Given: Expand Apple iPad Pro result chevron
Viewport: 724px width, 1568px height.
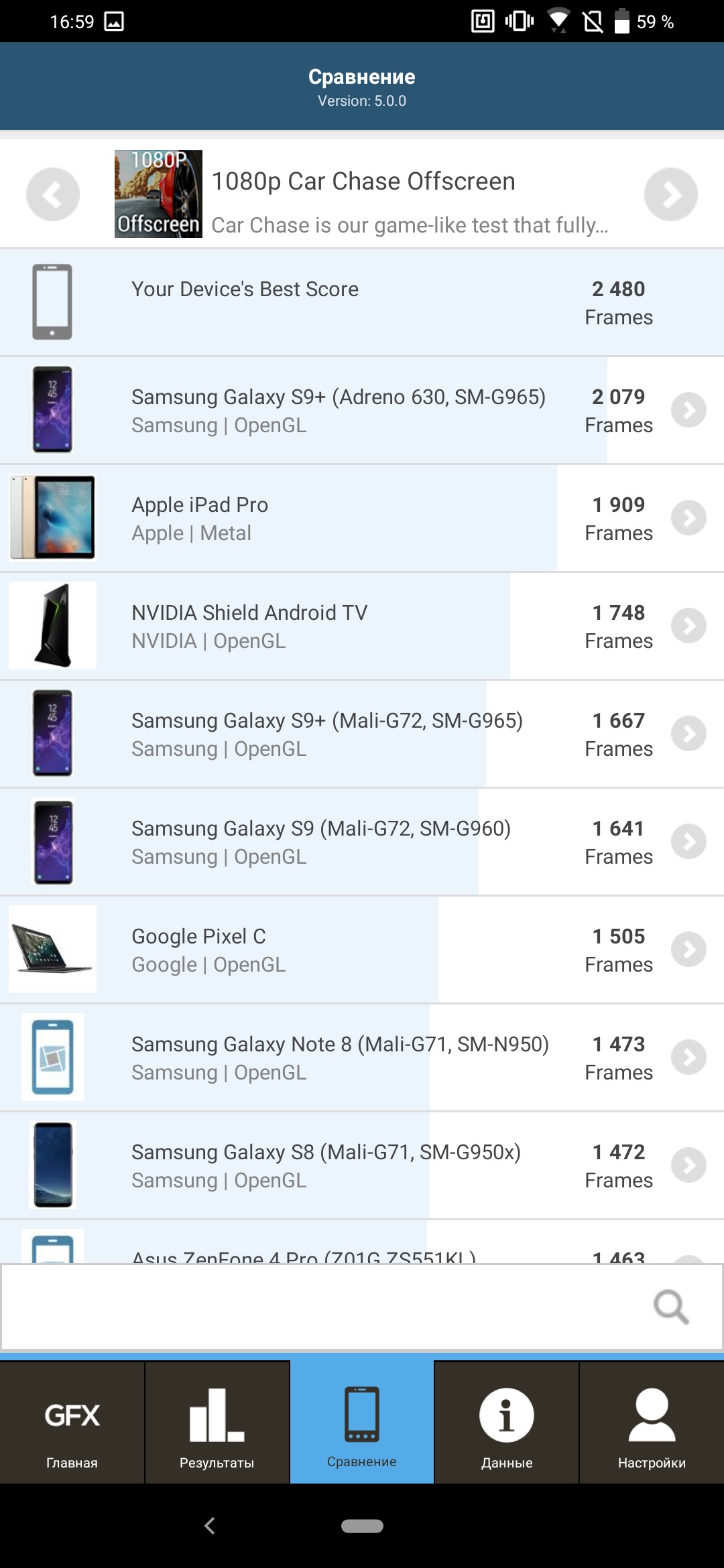Looking at the screenshot, I should [x=689, y=518].
